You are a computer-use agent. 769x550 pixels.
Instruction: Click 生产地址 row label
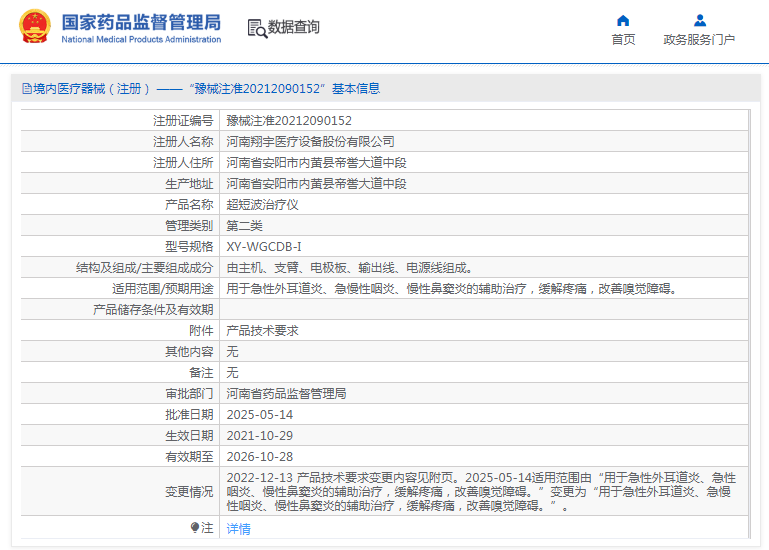(x=189, y=184)
